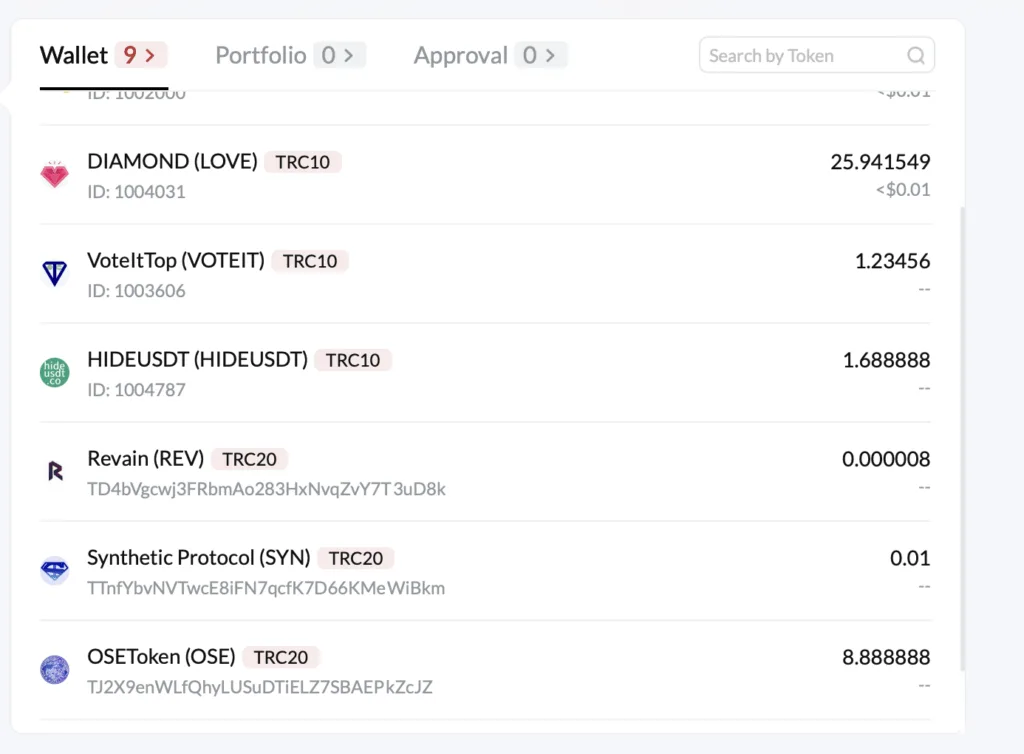Focus the Search by Token field
1024x754 pixels.
[x=803, y=56]
